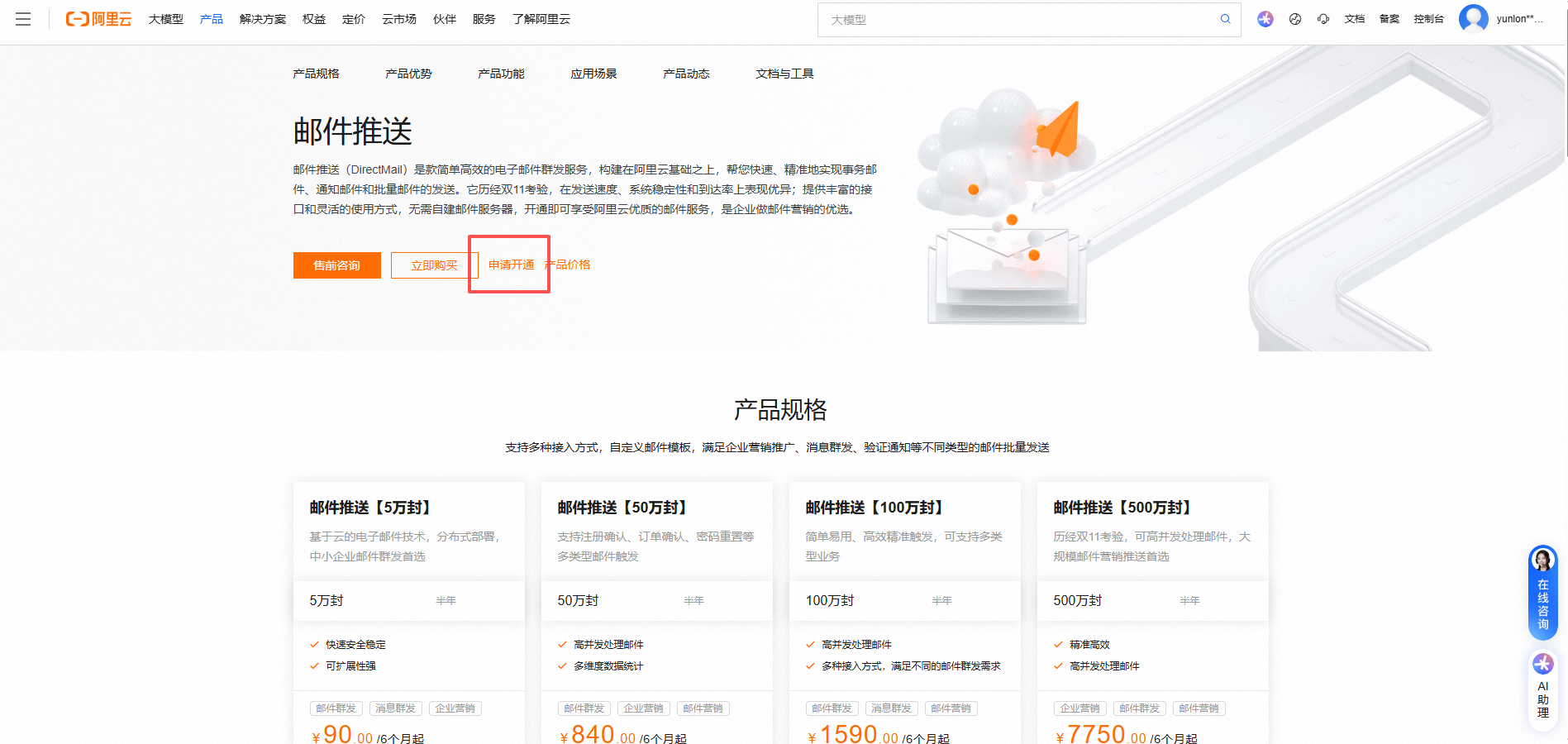Click the search magnifier icon
The image size is (1568, 744).
1226,19
